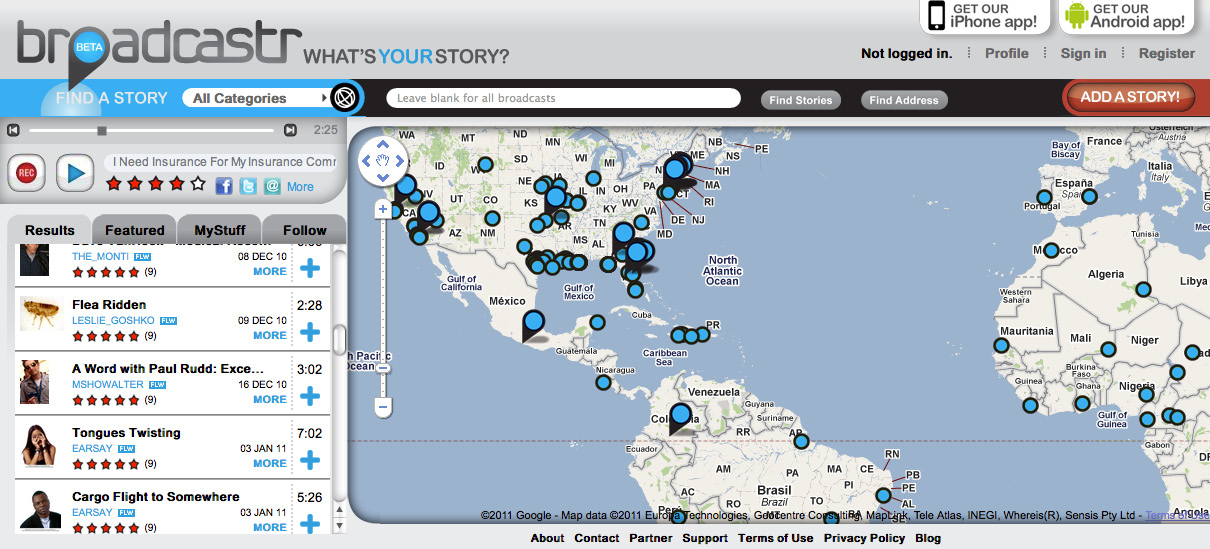Open More sharing options
The image size is (1210, 549).
300,187
